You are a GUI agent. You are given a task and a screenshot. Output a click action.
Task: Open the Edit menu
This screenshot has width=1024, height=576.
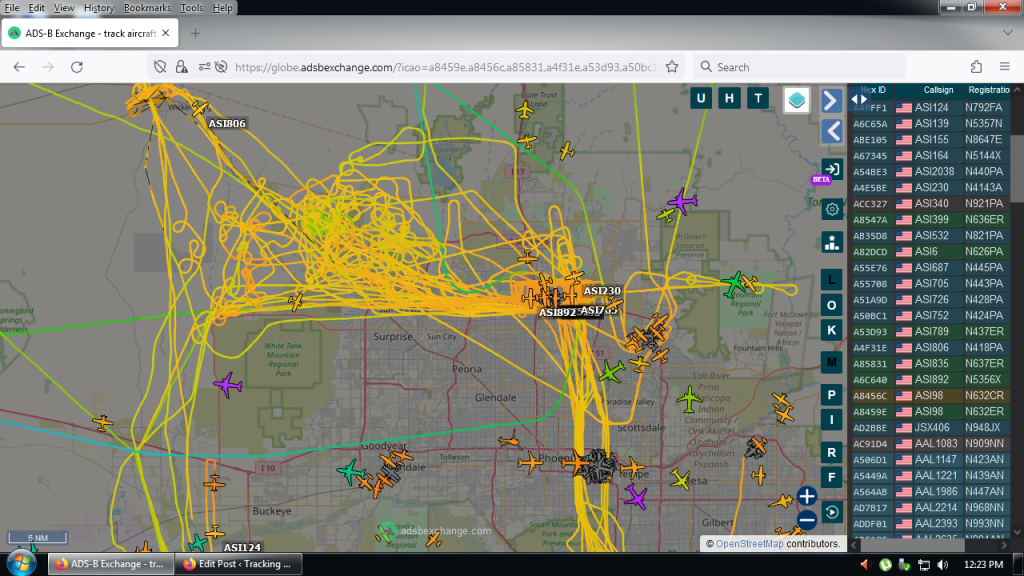(x=37, y=8)
